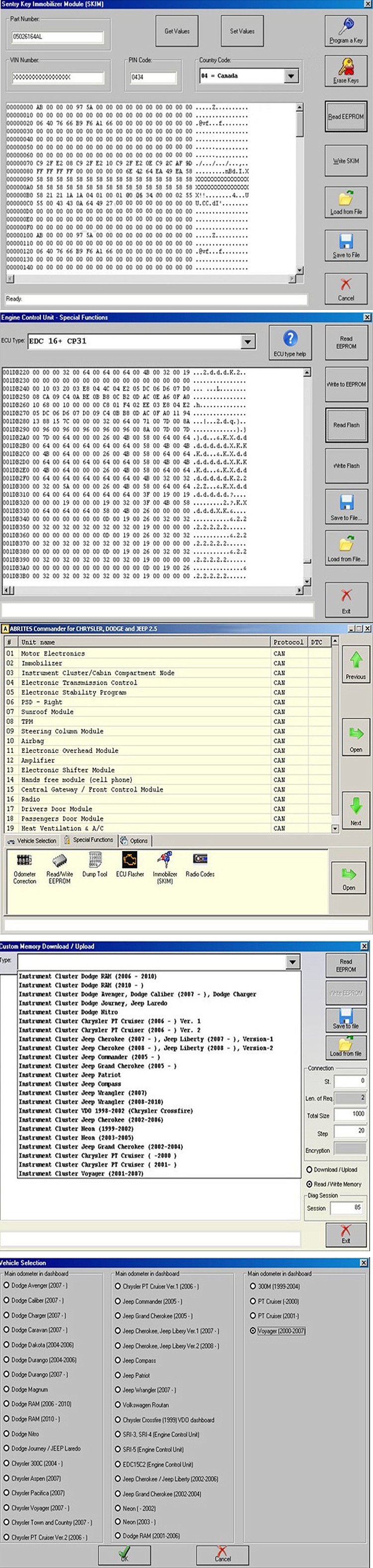Click Exit in Engine Control Unit window
The width and height of the screenshot is (373, 1568).
tap(346, 600)
